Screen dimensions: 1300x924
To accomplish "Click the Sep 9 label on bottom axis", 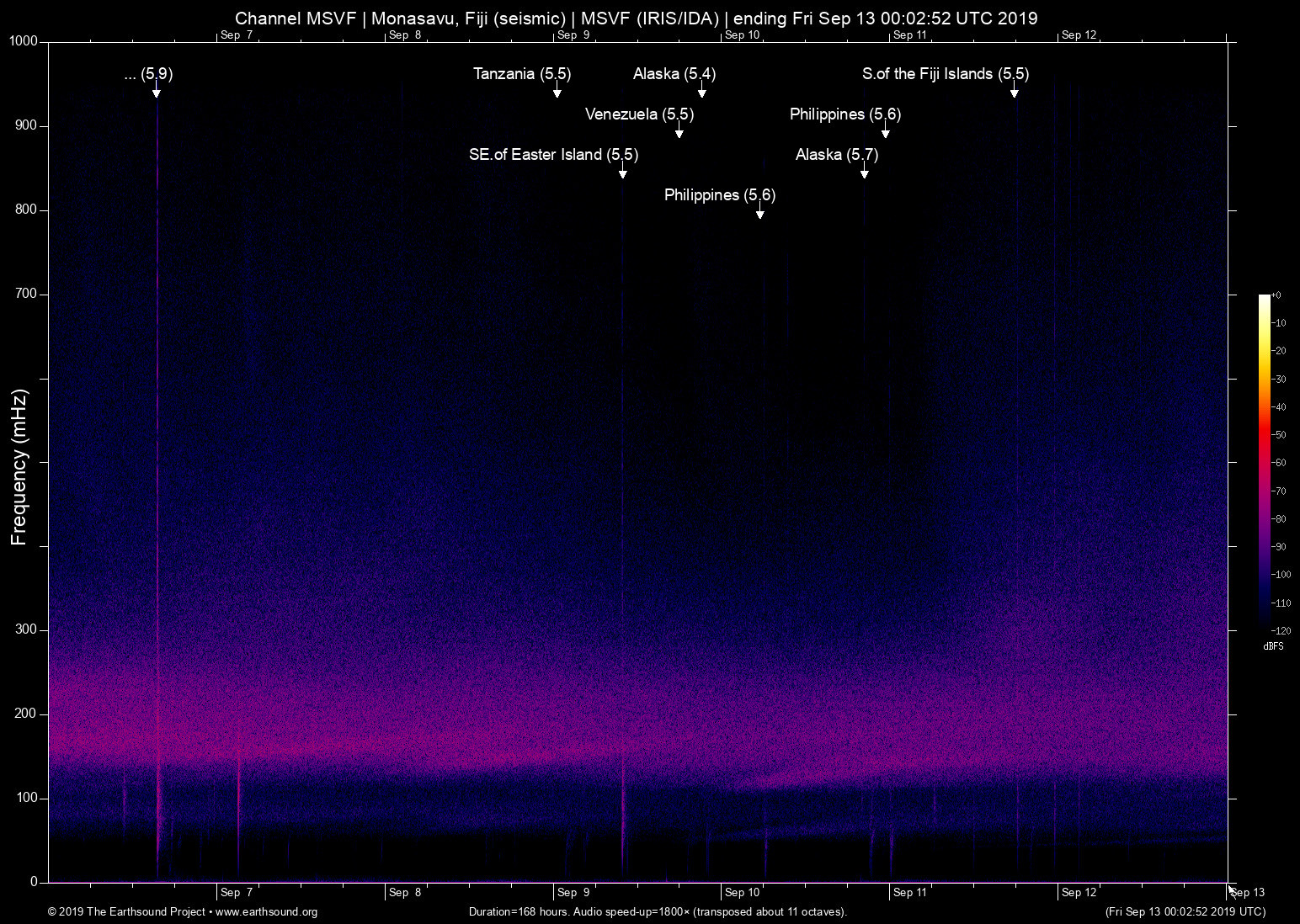I will 573,893.
